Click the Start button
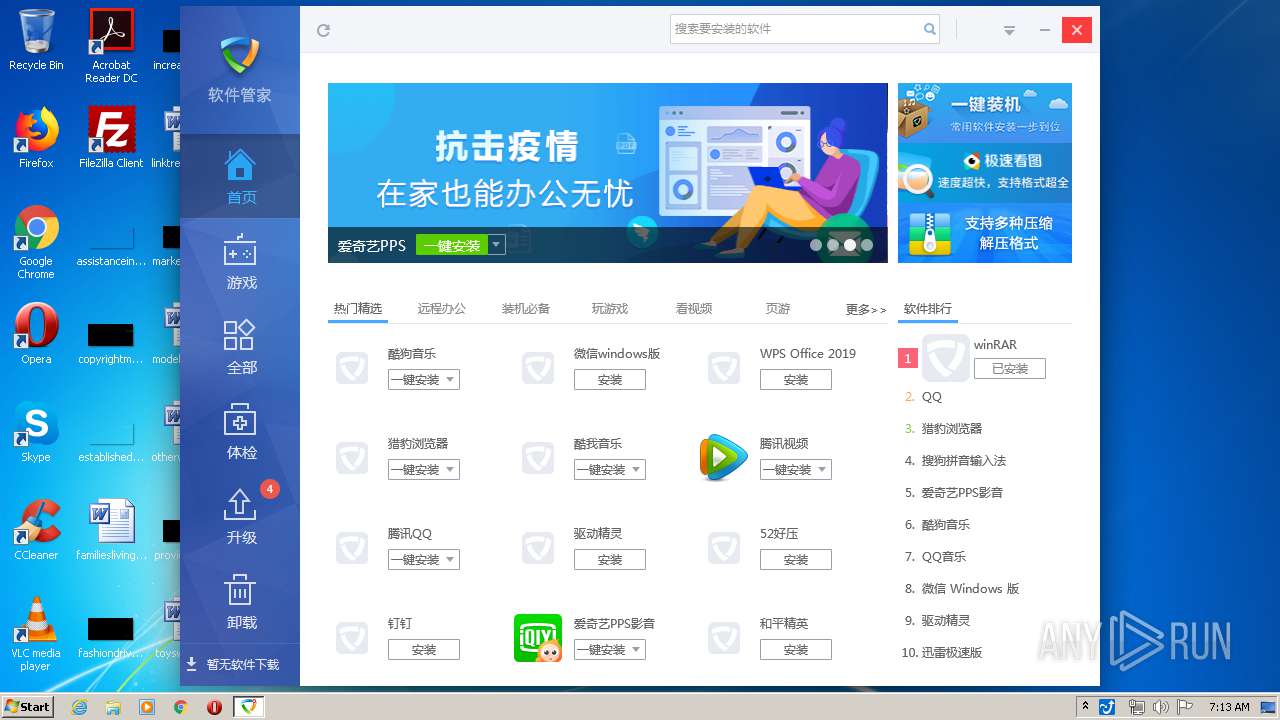The image size is (1280, 720). 28,707
